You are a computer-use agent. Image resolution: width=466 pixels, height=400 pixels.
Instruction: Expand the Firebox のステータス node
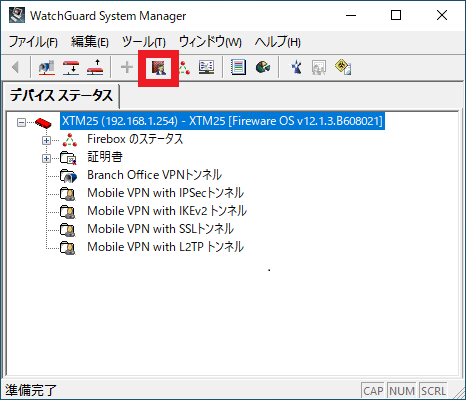(x=46, y=140)
